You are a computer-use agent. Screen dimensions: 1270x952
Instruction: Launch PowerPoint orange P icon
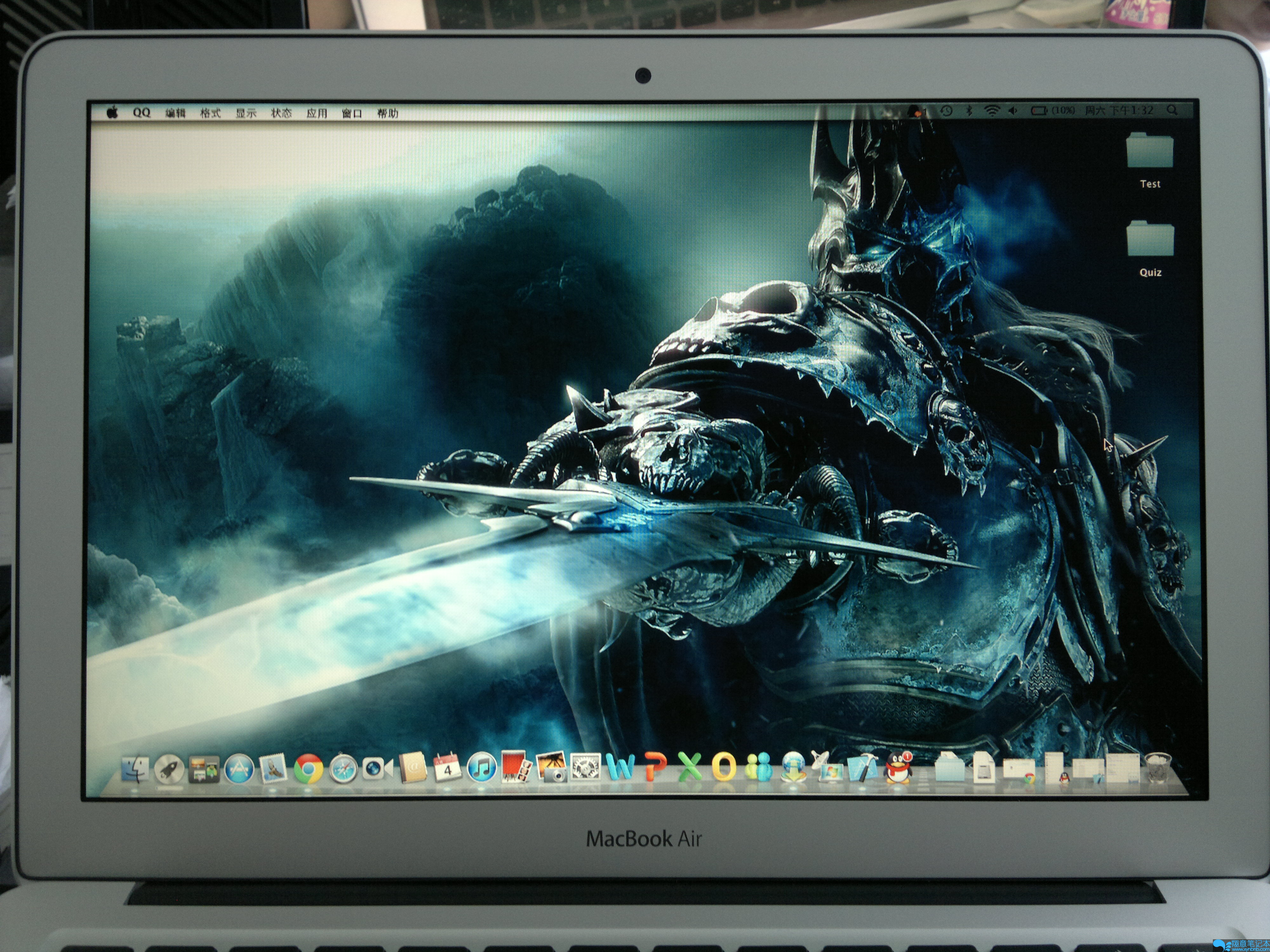(655, 767)
